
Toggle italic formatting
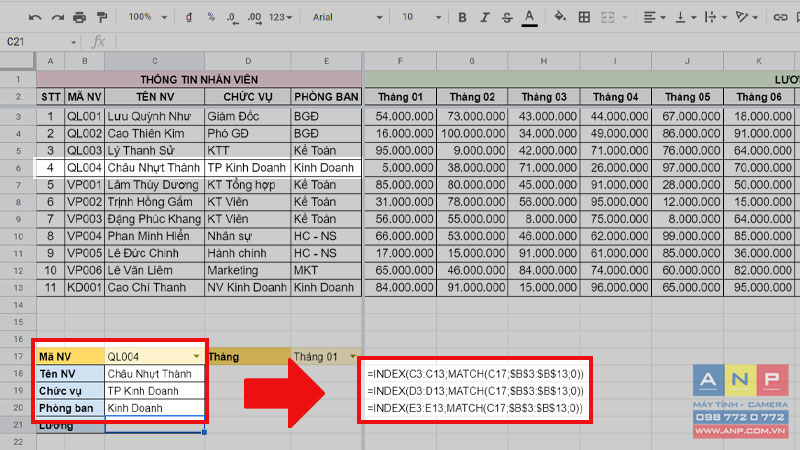pyautogui.click(x=484, y=17)
